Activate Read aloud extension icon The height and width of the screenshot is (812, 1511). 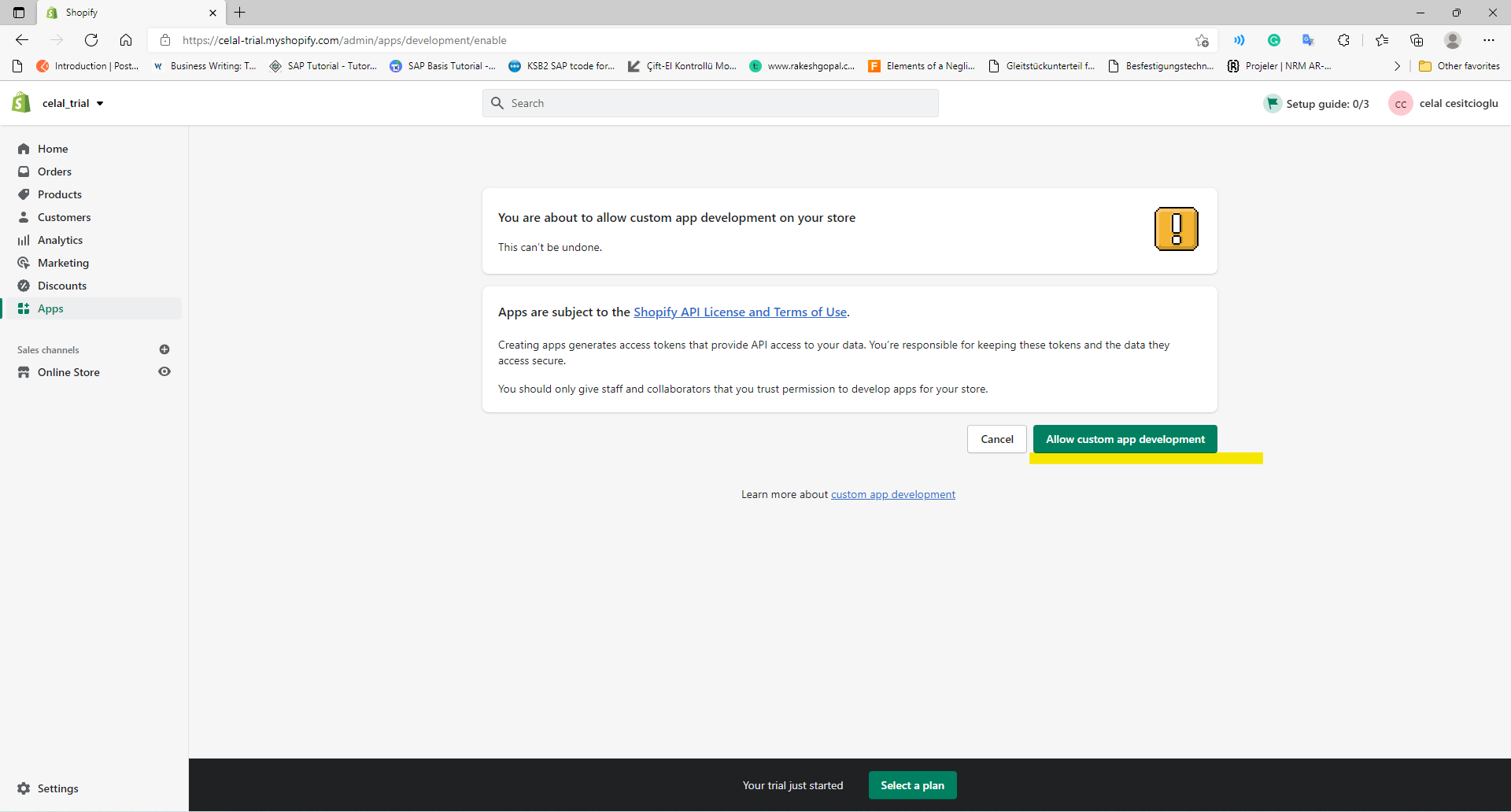coord(1239,40)
